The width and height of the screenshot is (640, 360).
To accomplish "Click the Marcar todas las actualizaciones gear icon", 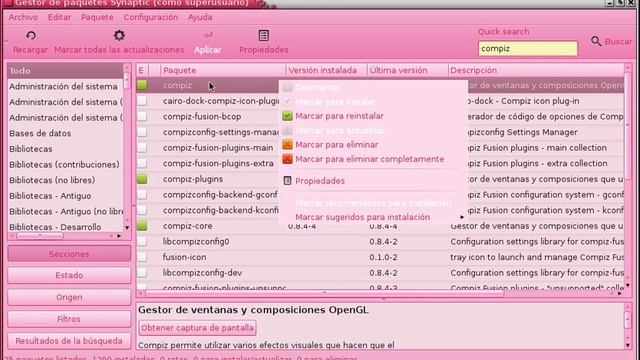I will (x=119, y=36).
